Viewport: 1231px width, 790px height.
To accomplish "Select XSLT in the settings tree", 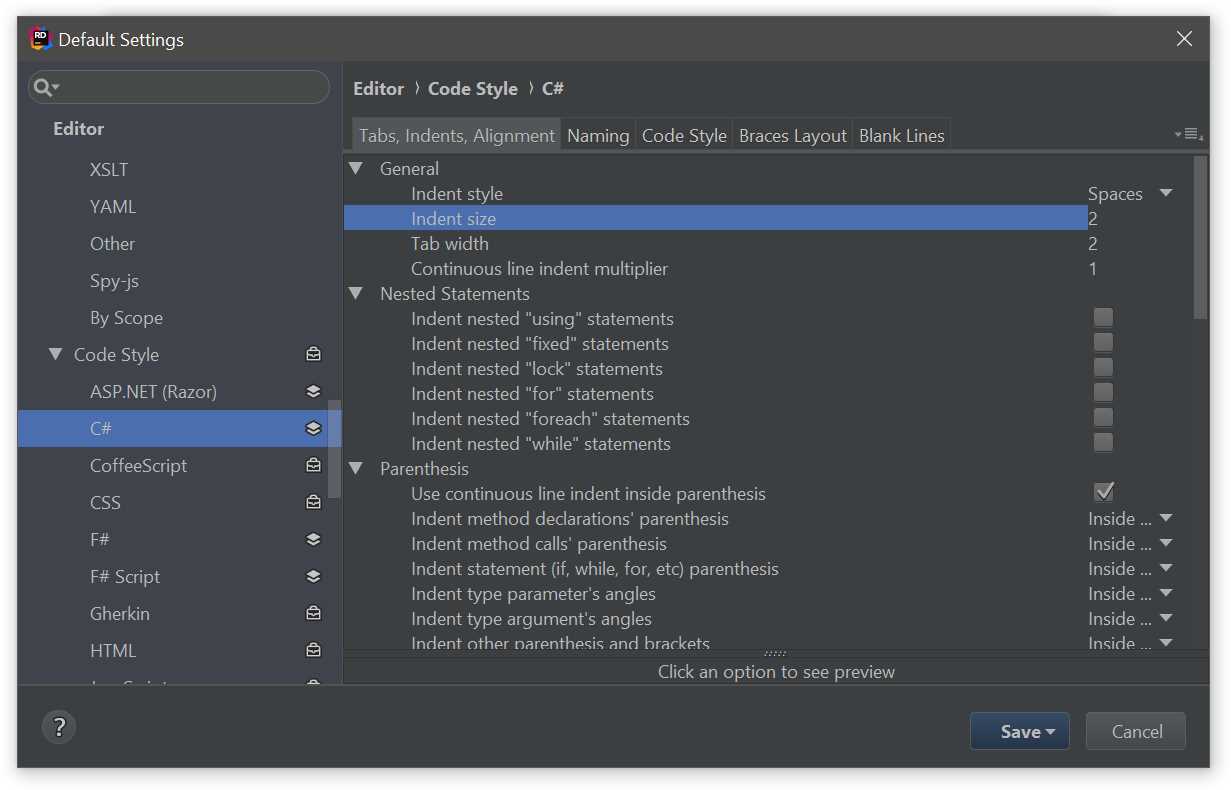I will coord(109,170).
